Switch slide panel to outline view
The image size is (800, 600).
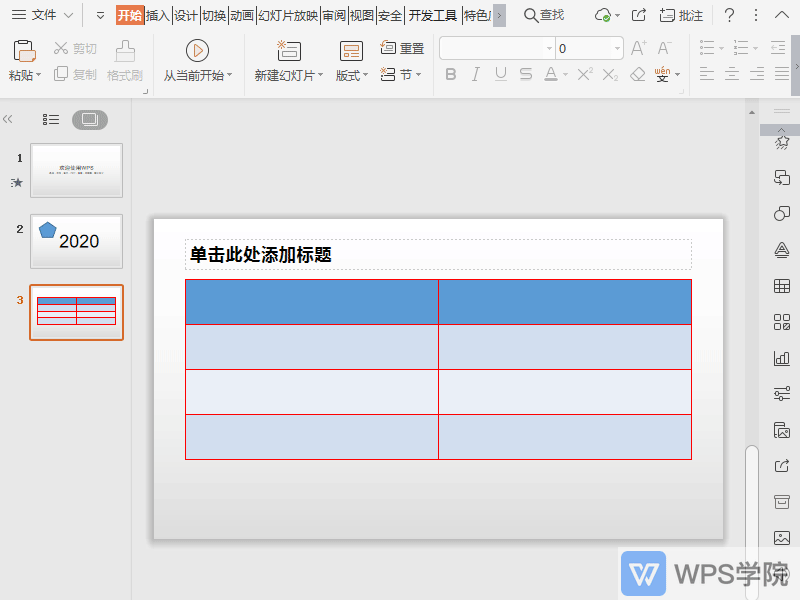50,119
